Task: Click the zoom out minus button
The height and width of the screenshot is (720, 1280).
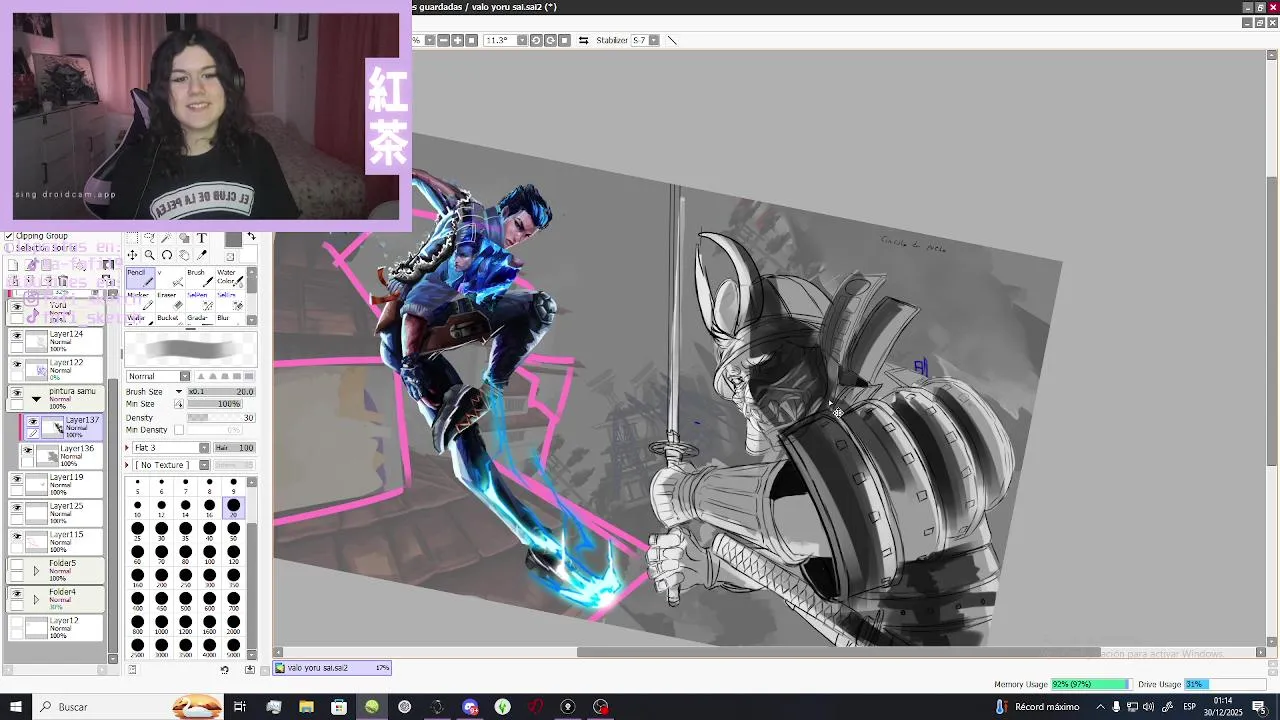Action: click(x=443, y=40)
